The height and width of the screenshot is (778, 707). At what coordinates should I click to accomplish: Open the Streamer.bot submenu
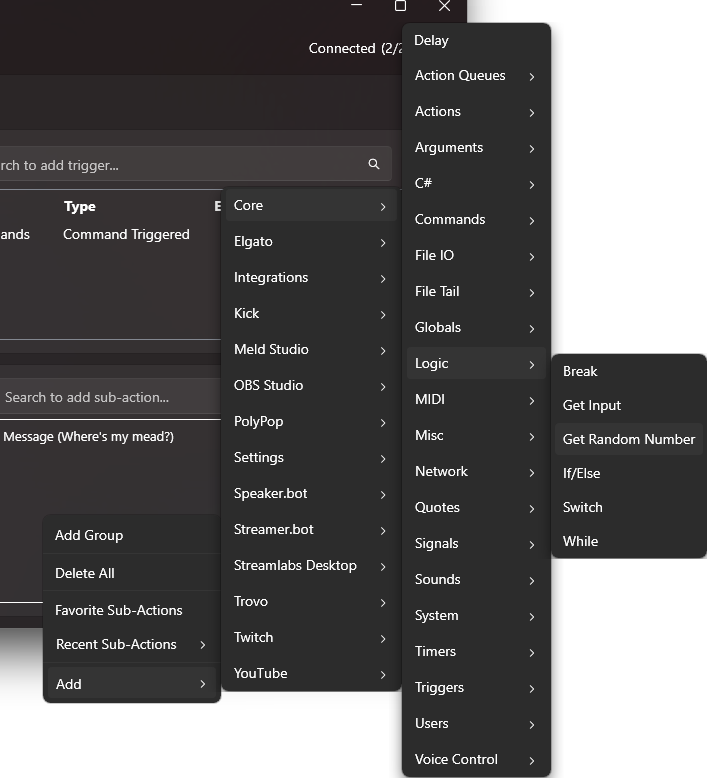[311, 529]
